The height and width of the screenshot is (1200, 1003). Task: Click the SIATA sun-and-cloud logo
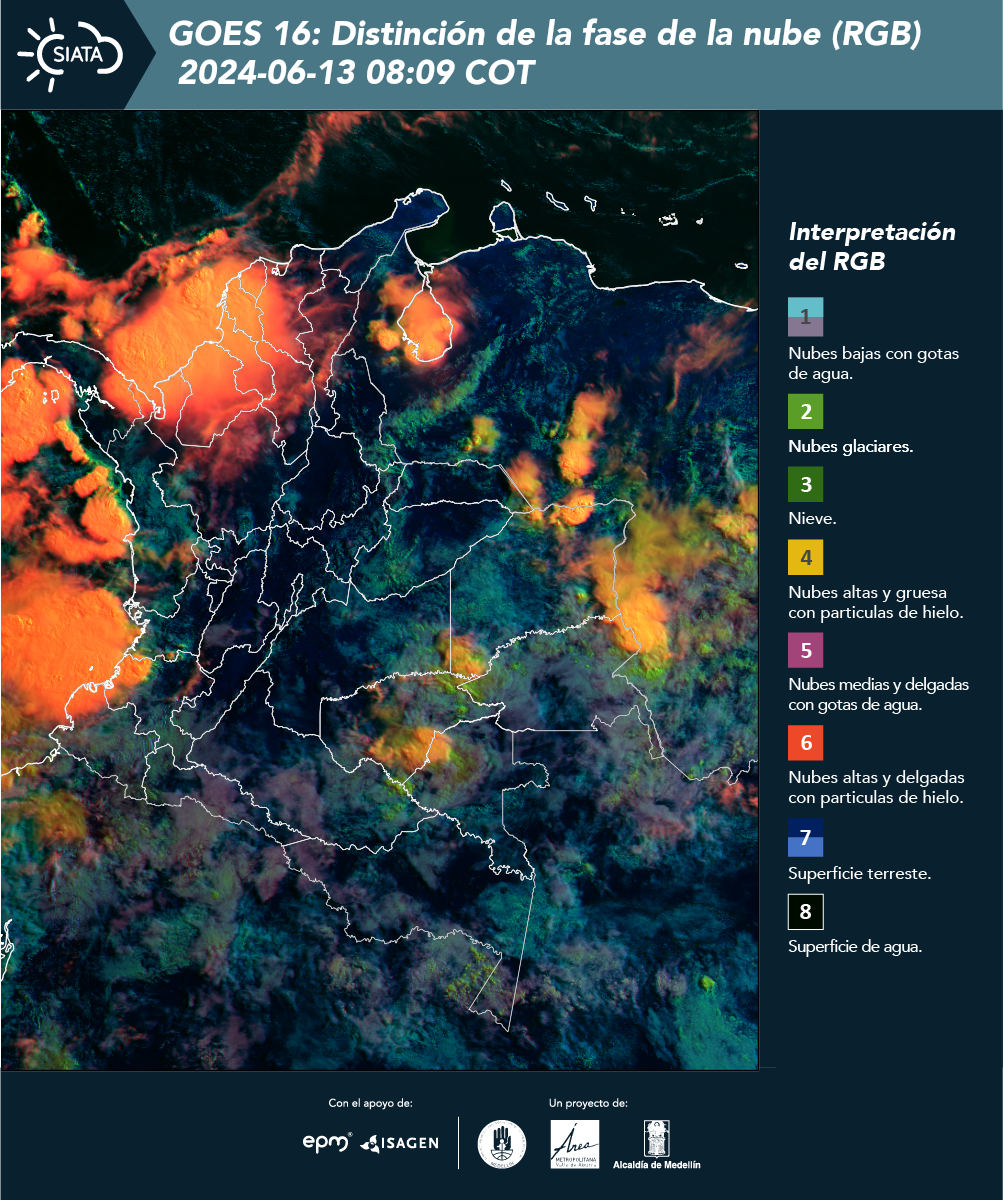pyautogui.click(x=70, y=54)
